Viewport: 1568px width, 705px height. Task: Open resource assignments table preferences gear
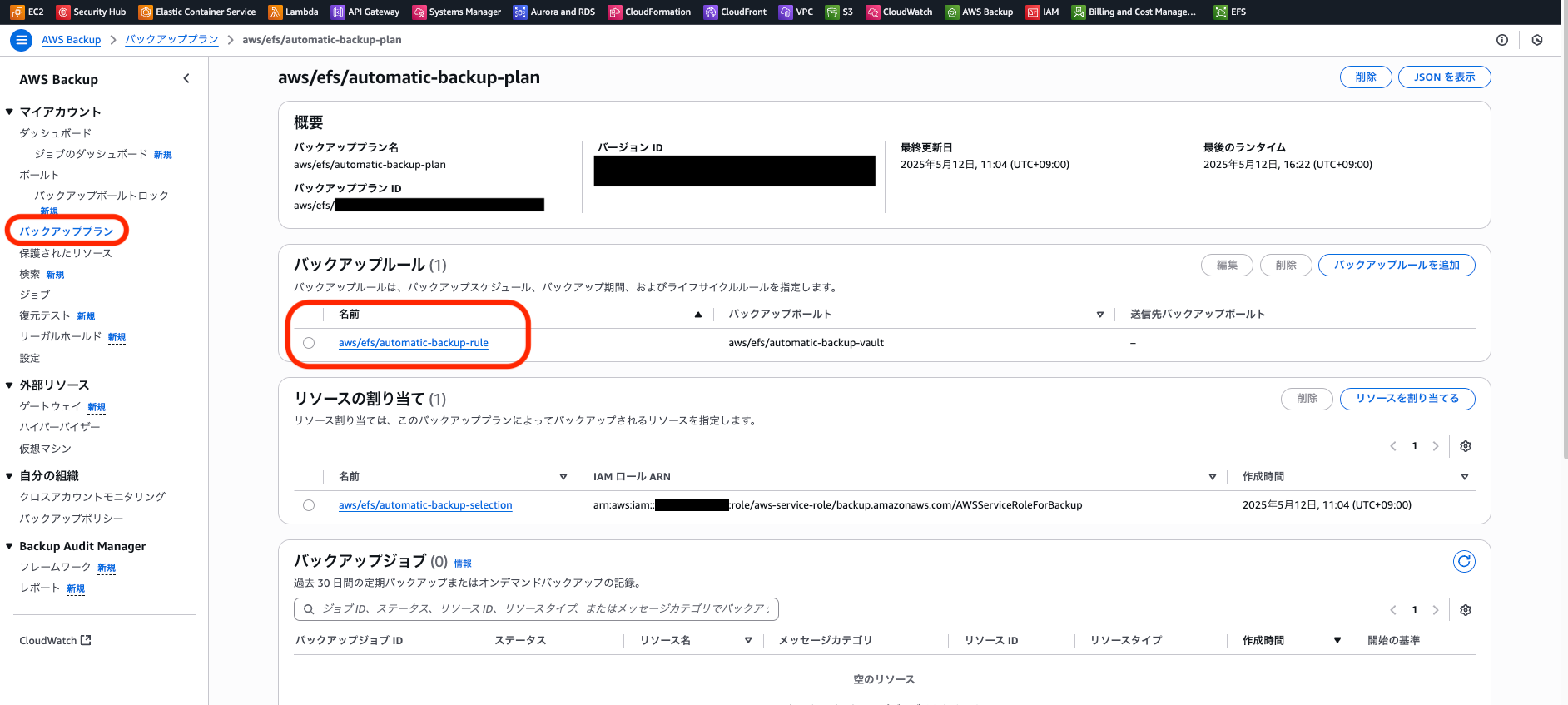coord(1466,446)
